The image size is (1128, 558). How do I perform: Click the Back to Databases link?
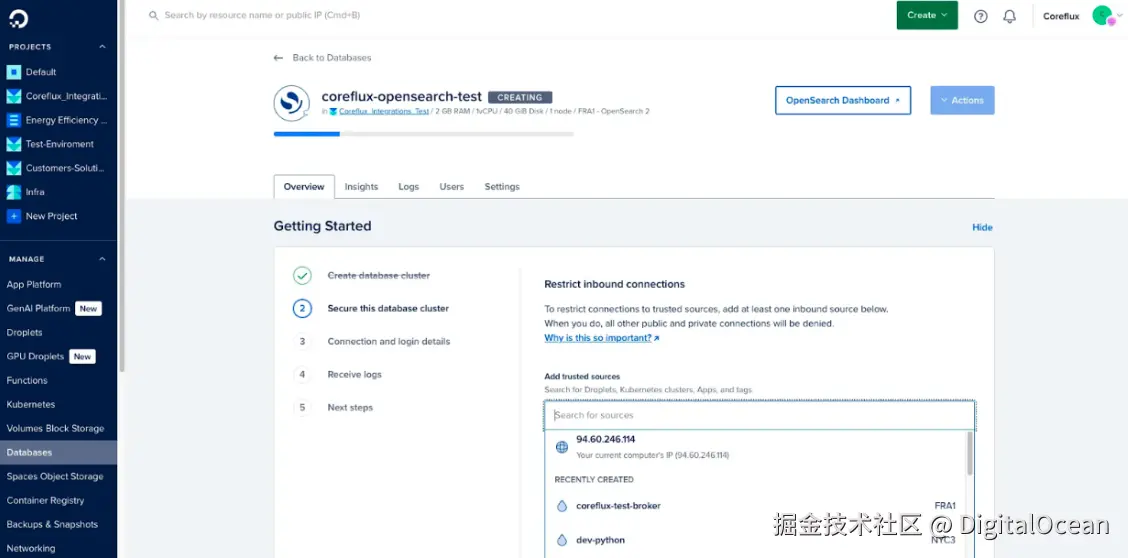pyautogui.click(x=332, y=58)
